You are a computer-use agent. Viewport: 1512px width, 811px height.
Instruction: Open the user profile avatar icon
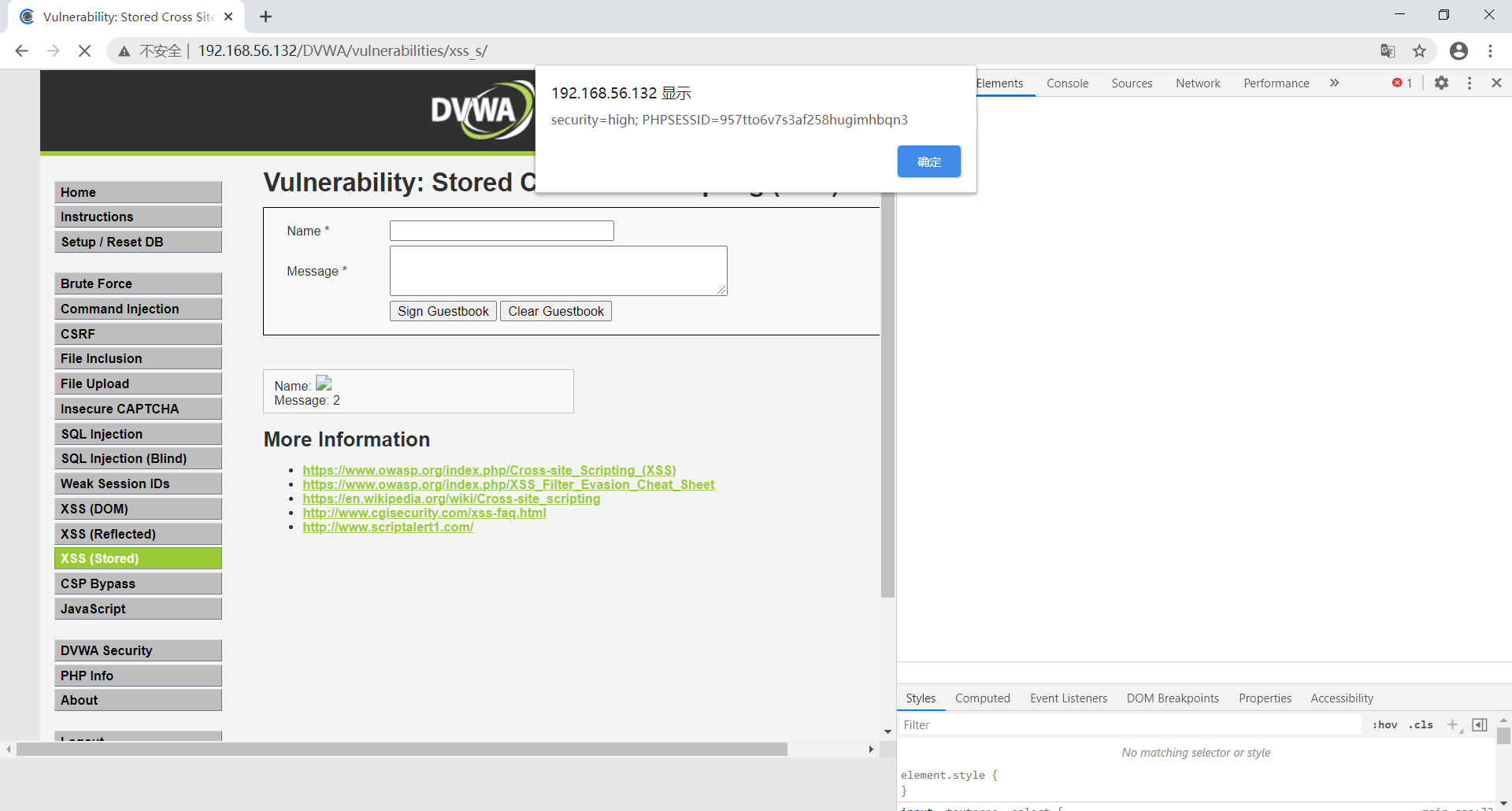click(1458, 51)
